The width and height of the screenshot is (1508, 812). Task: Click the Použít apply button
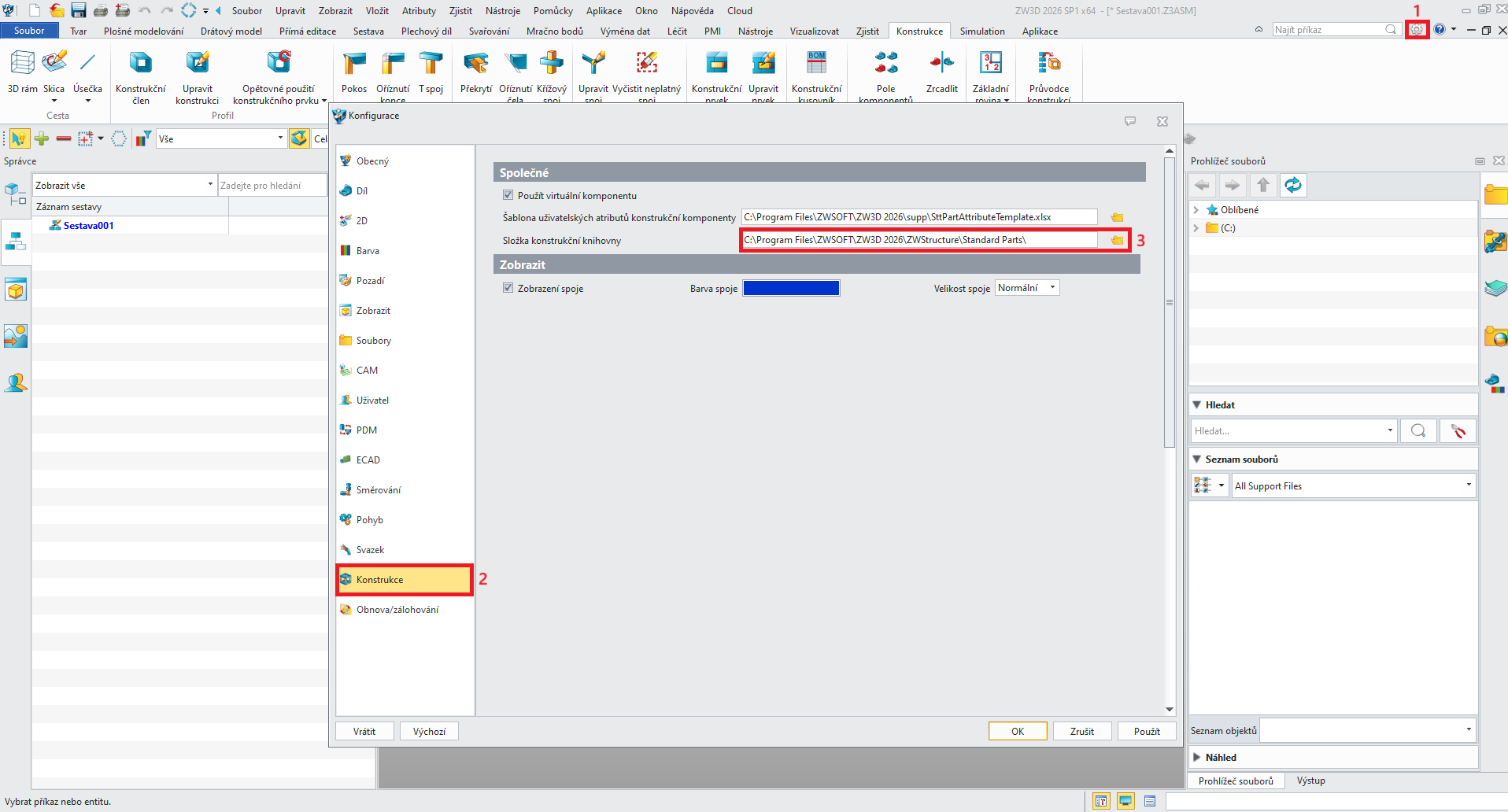[1147, 732]
